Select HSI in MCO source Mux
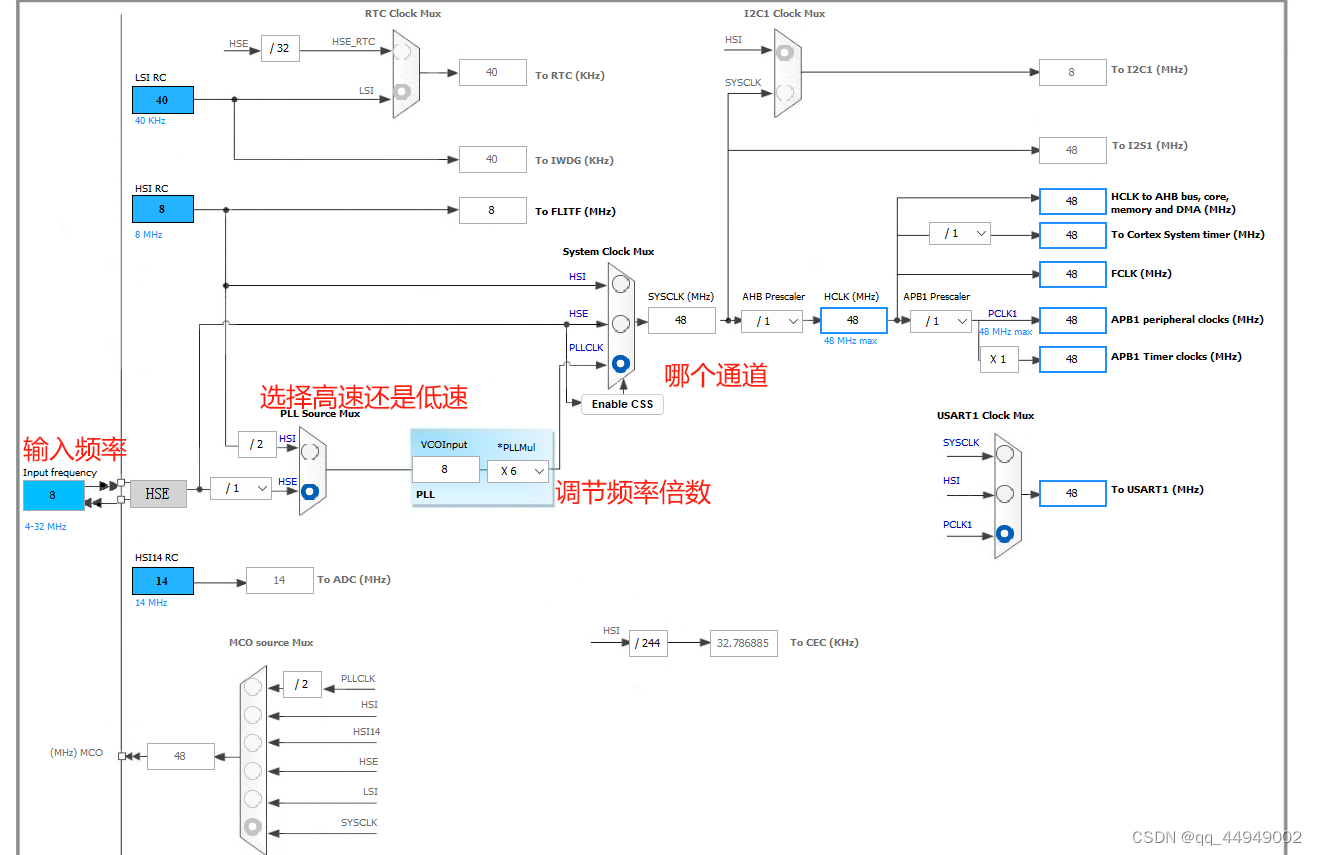The width and height of the screenshot is (1317, 855). click(x=253, y=714)
